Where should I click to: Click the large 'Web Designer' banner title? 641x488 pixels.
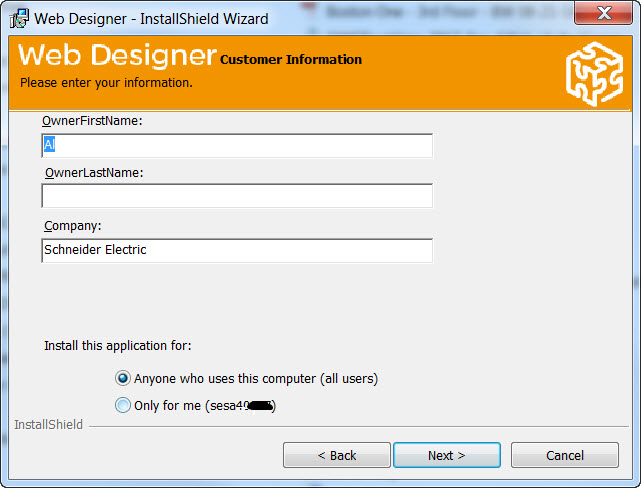pos(117,55)
